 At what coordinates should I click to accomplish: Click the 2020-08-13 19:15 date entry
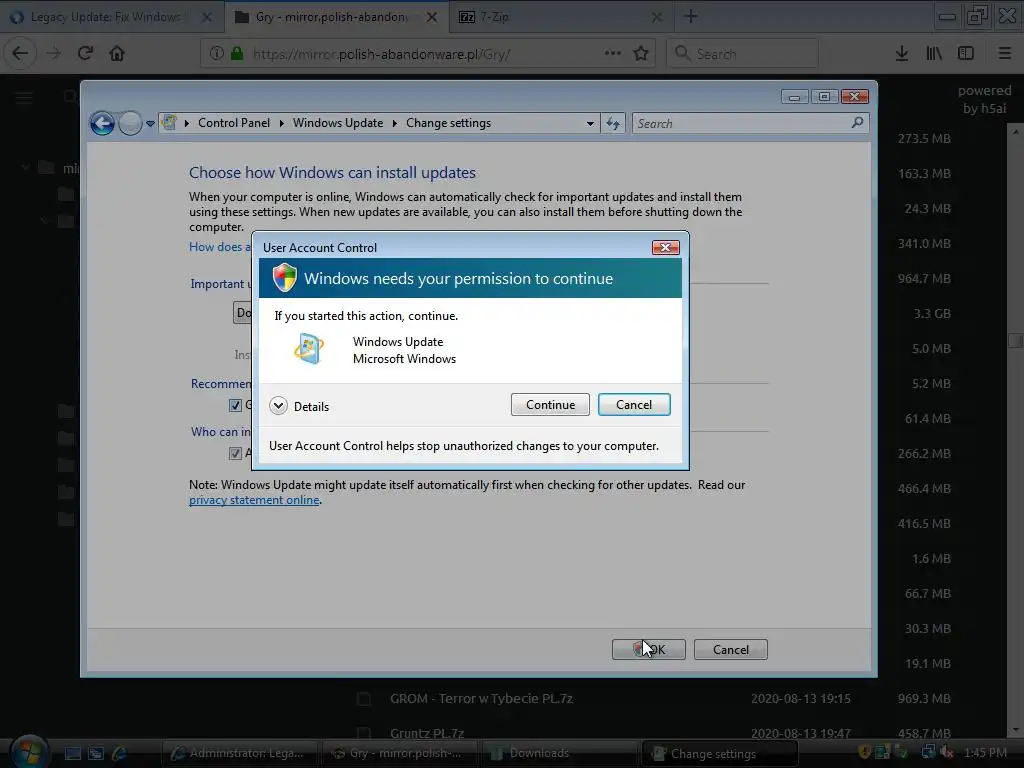click(801, 699)
